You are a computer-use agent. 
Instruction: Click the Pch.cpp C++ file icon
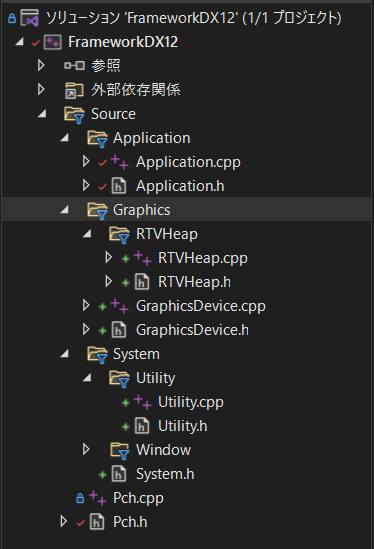click(x=97, y=498)
